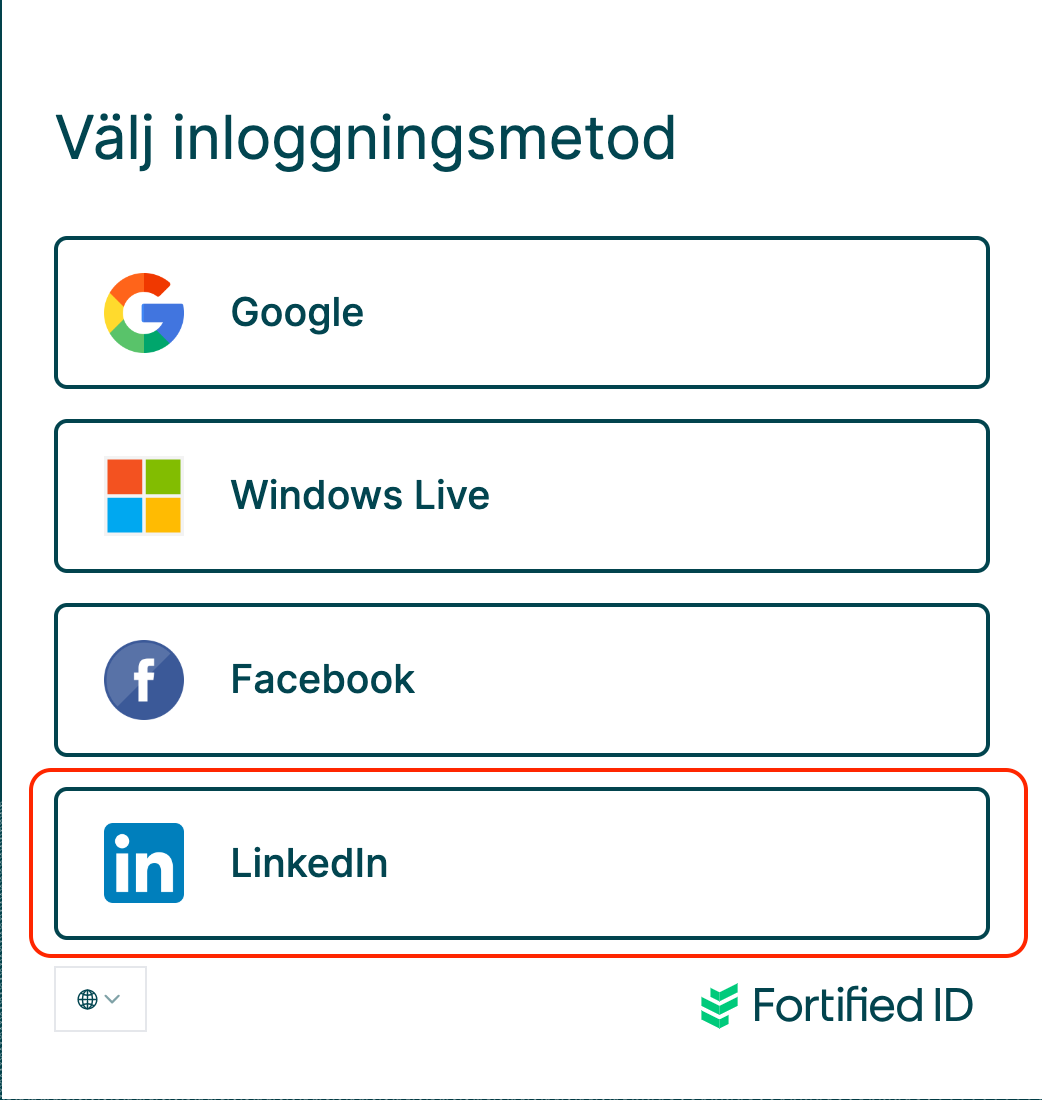1042x1100 pixels.
Task: Expand the language chevron arrow
Action: click(113, 999)
